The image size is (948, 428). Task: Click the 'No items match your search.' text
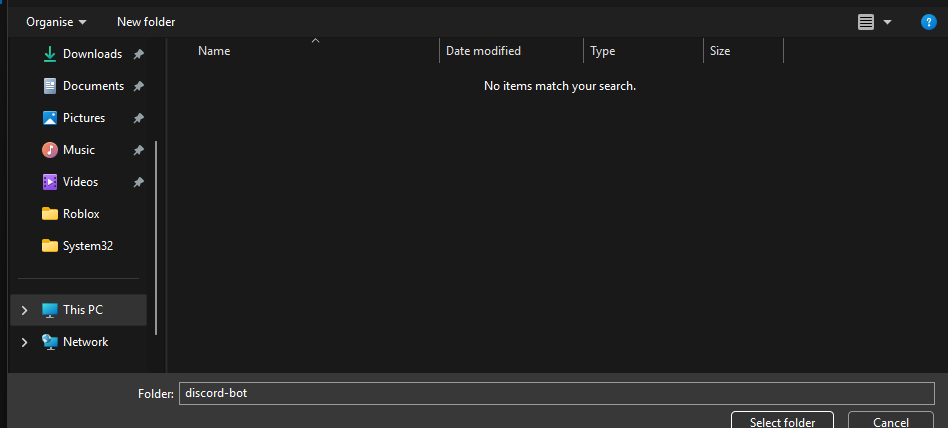coord(560,86)
